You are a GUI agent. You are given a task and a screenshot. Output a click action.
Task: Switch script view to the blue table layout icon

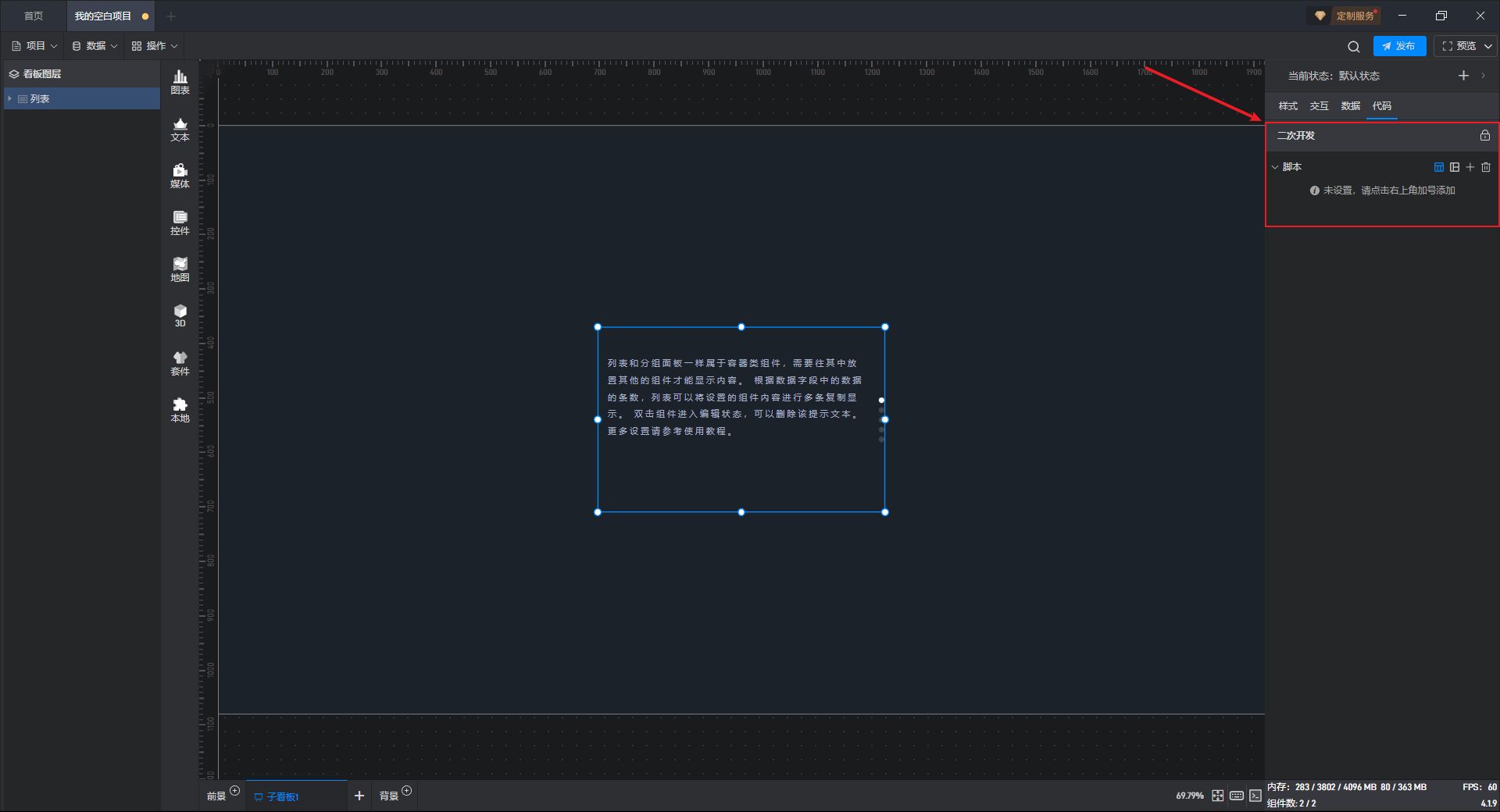[x=1439, y=167]
